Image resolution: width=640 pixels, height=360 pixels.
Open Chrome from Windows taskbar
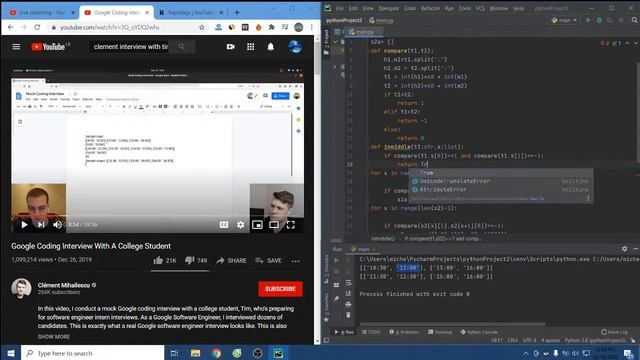[x=216, y=353]
